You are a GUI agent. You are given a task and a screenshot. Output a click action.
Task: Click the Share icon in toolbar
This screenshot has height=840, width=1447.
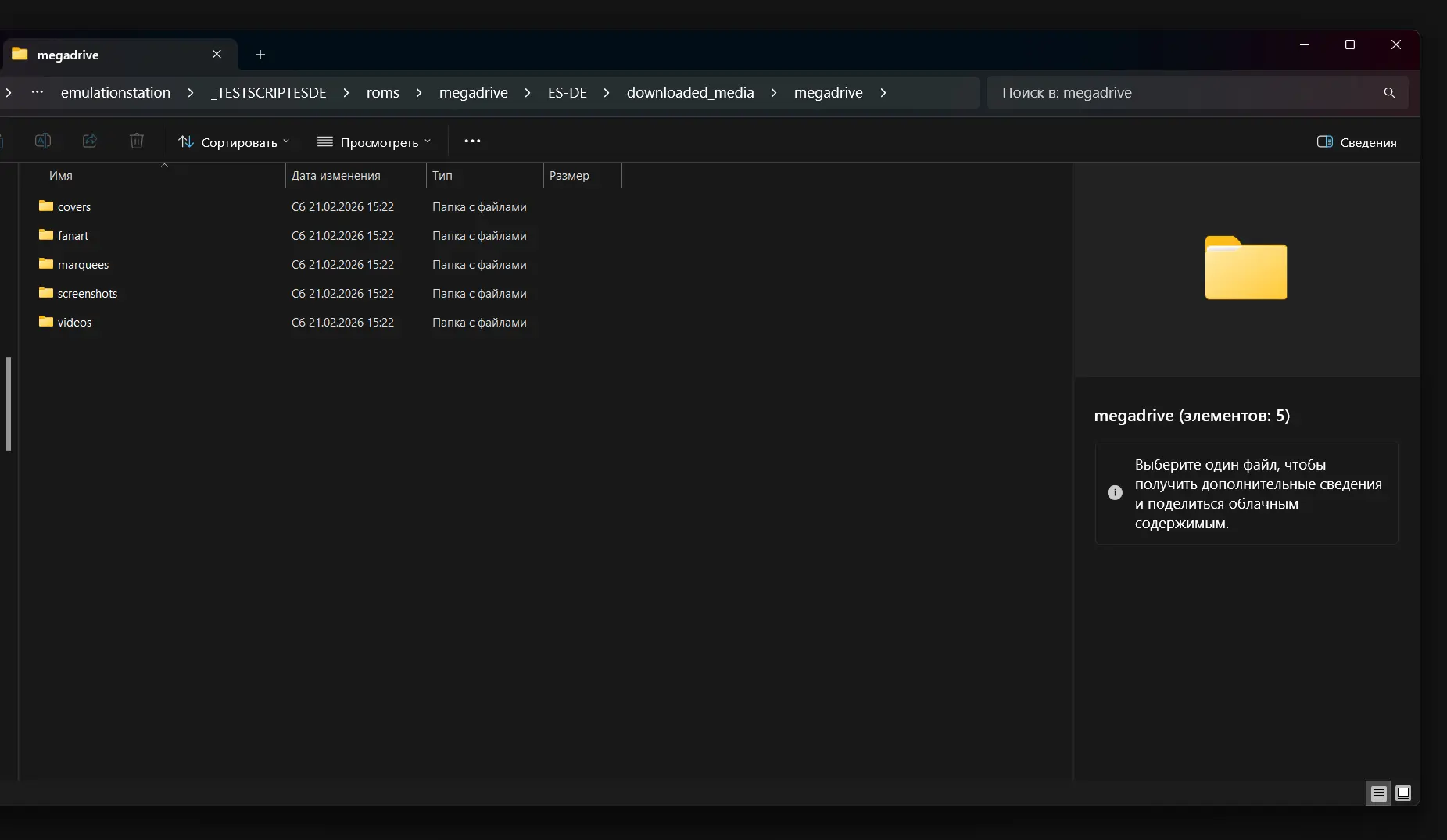point(90,141)
